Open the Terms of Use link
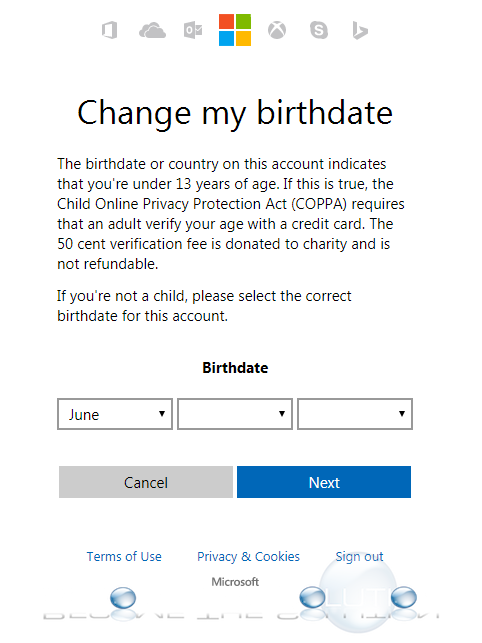The image size is (482, 643). pyautogui.click(x=124, y=556)
